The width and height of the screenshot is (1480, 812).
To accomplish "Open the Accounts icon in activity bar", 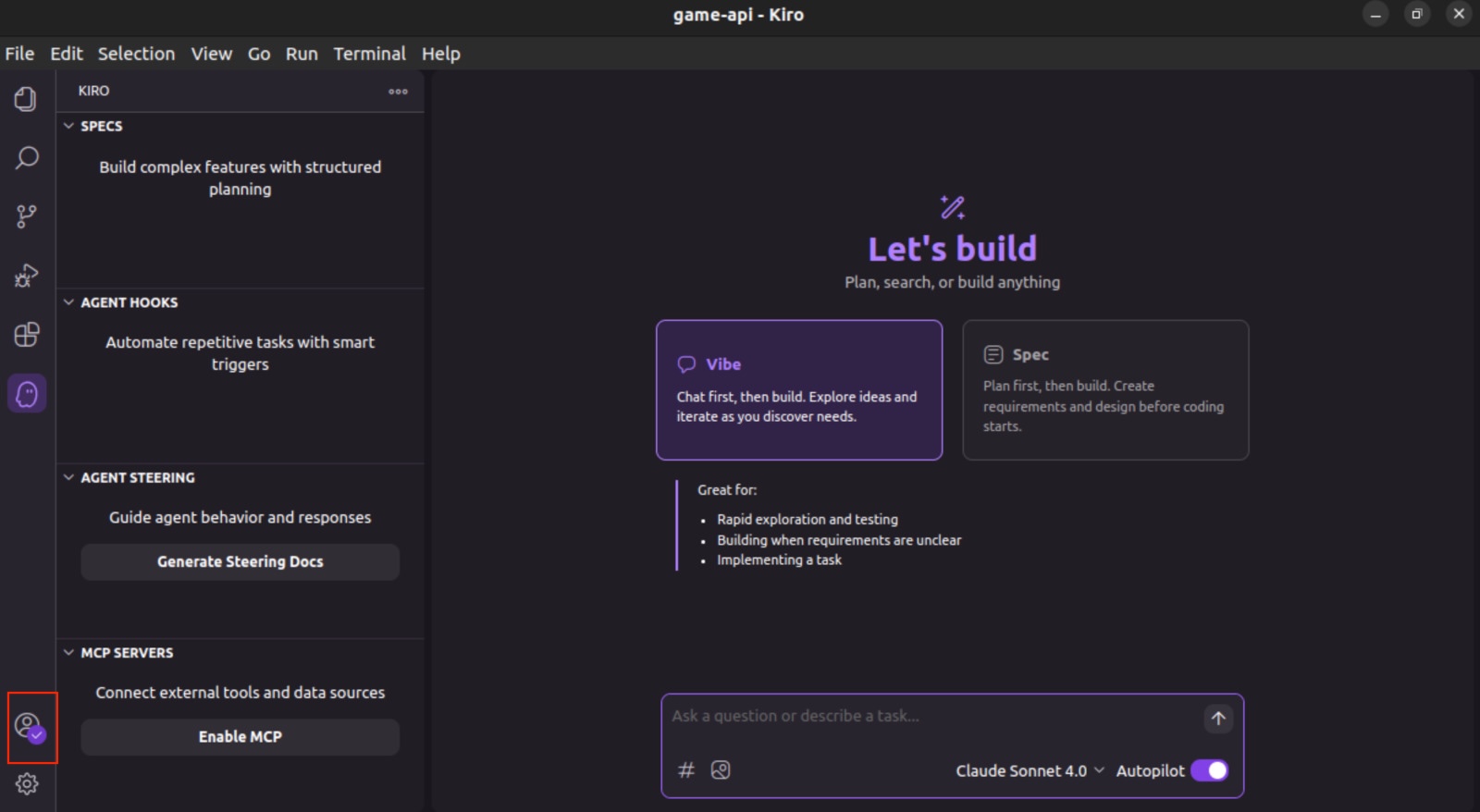I will click(x=29, y=727).
